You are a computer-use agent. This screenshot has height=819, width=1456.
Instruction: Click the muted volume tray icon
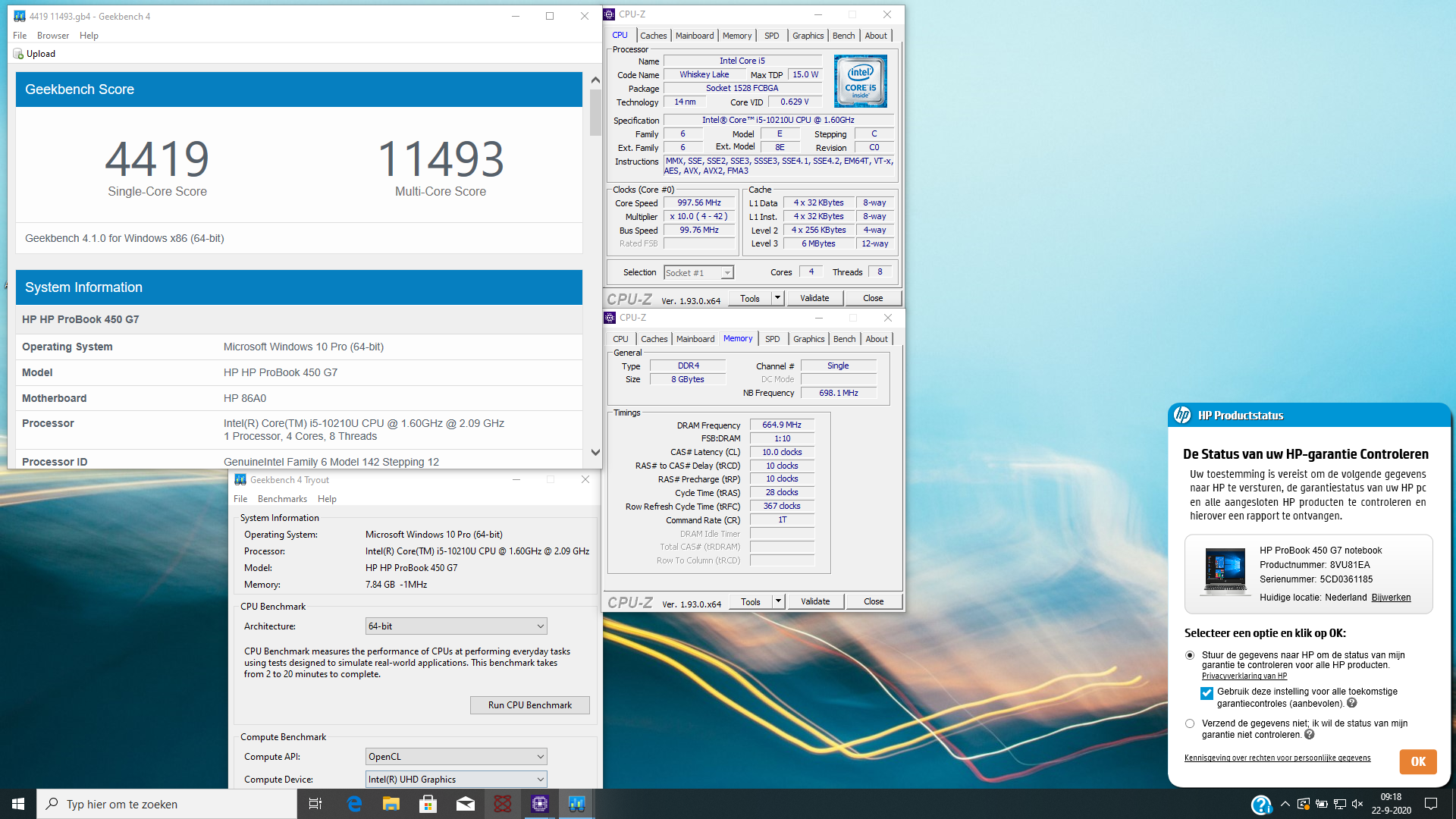click(x=1357, y=804)
